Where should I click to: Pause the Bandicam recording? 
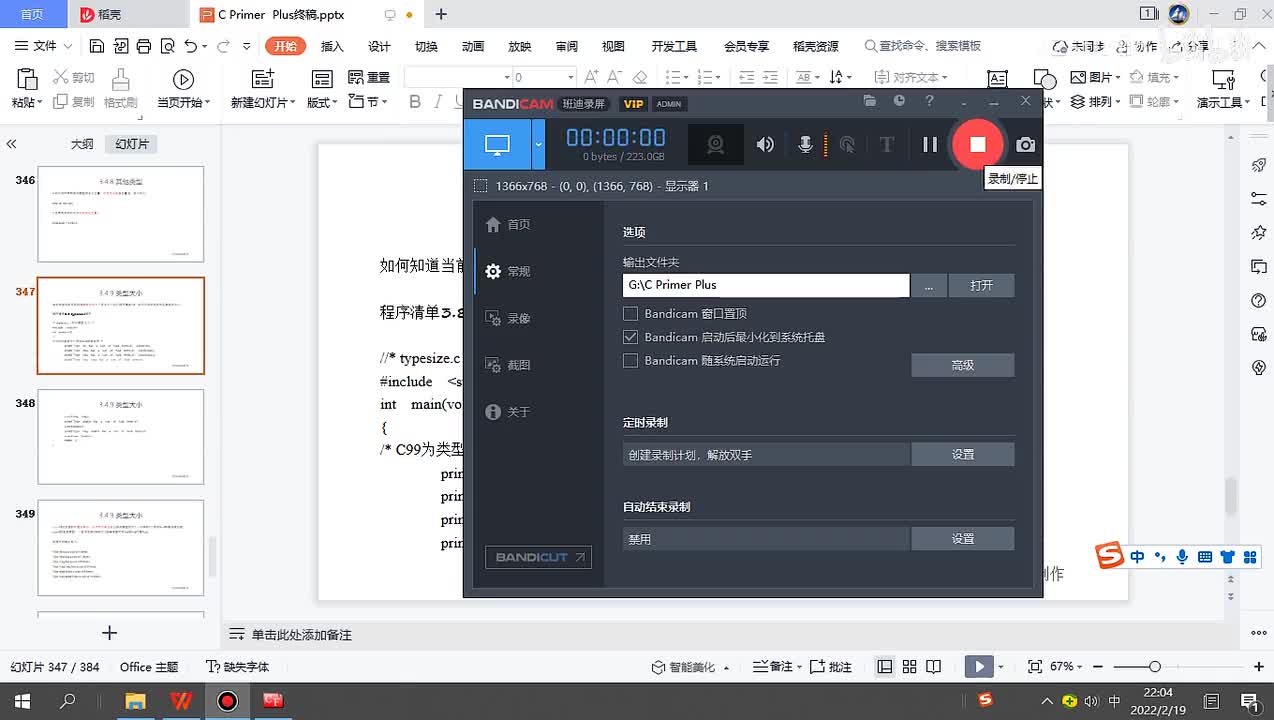(x=930, y=145)
